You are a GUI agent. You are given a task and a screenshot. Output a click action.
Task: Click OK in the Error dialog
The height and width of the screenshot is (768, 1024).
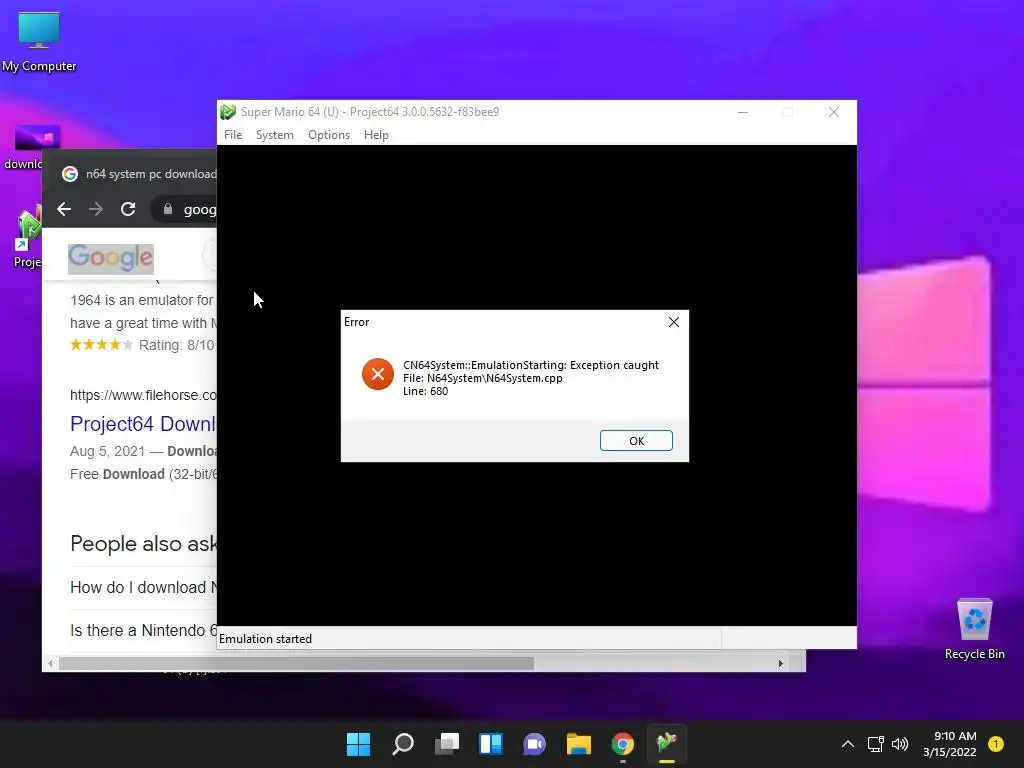click(636, 441)
